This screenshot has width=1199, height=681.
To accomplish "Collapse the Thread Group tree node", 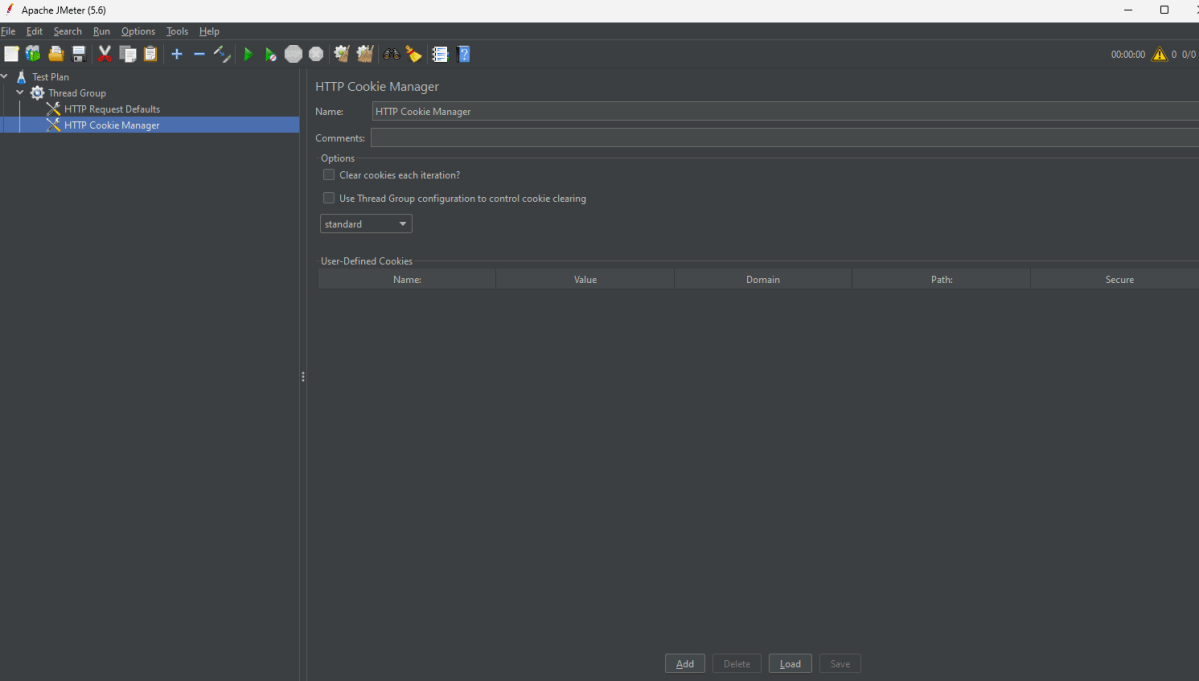I will pos(20,93).
